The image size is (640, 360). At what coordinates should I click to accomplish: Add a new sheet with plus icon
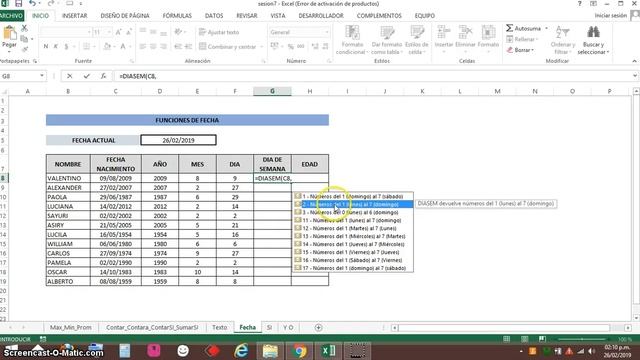tap(318, 327)
